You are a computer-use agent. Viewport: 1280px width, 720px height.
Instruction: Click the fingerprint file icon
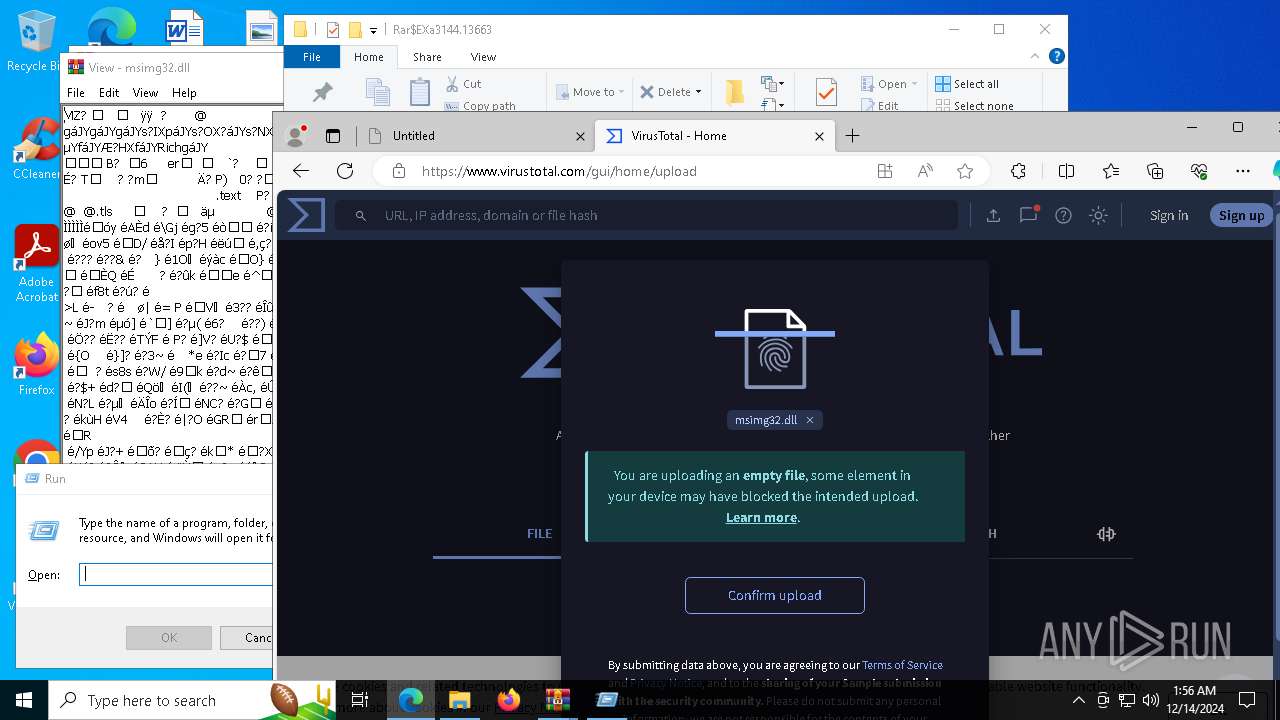775,349
